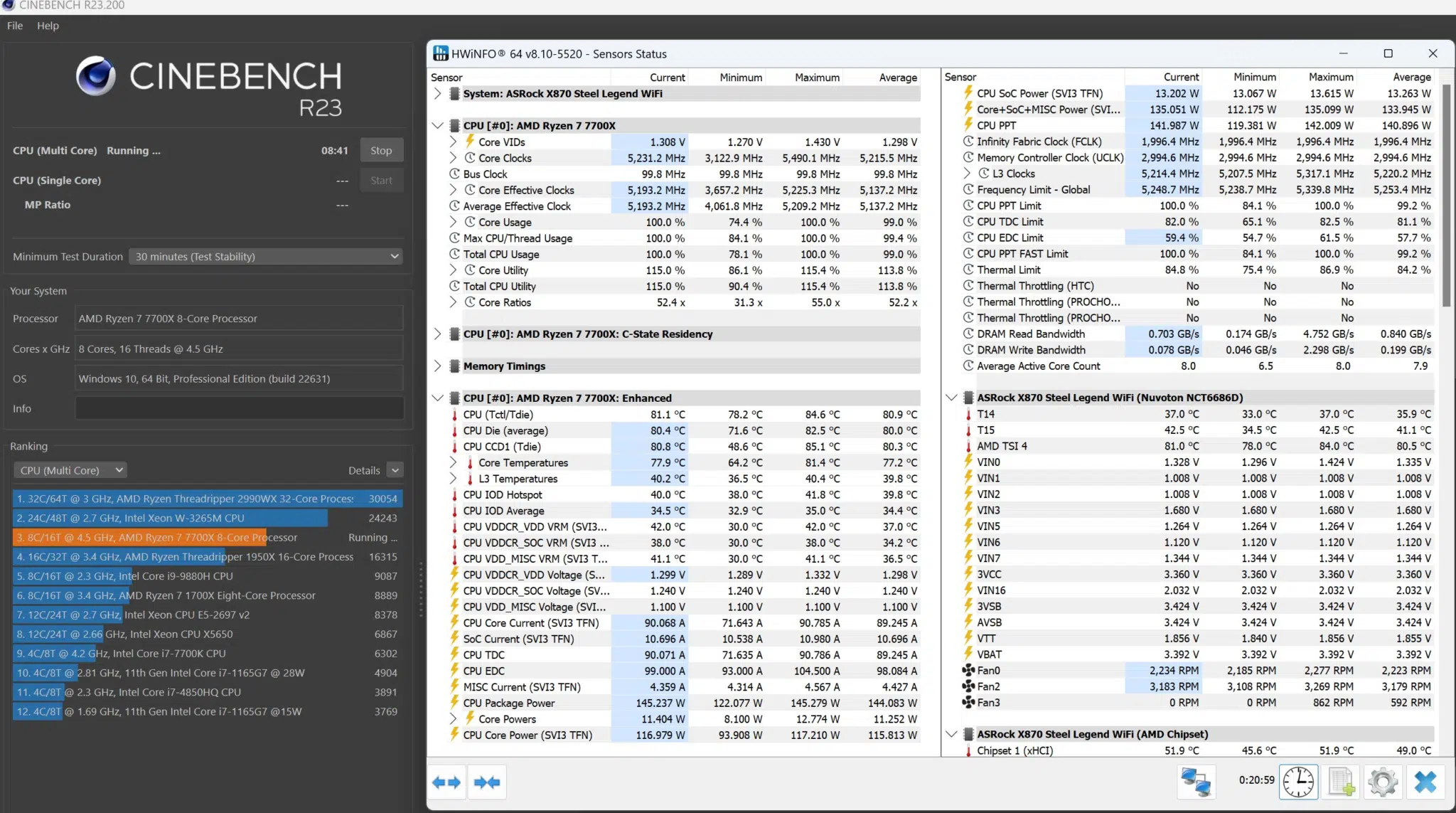1456x813 pixels.
Task: Click the log file icon
Action: (1341, 782)
